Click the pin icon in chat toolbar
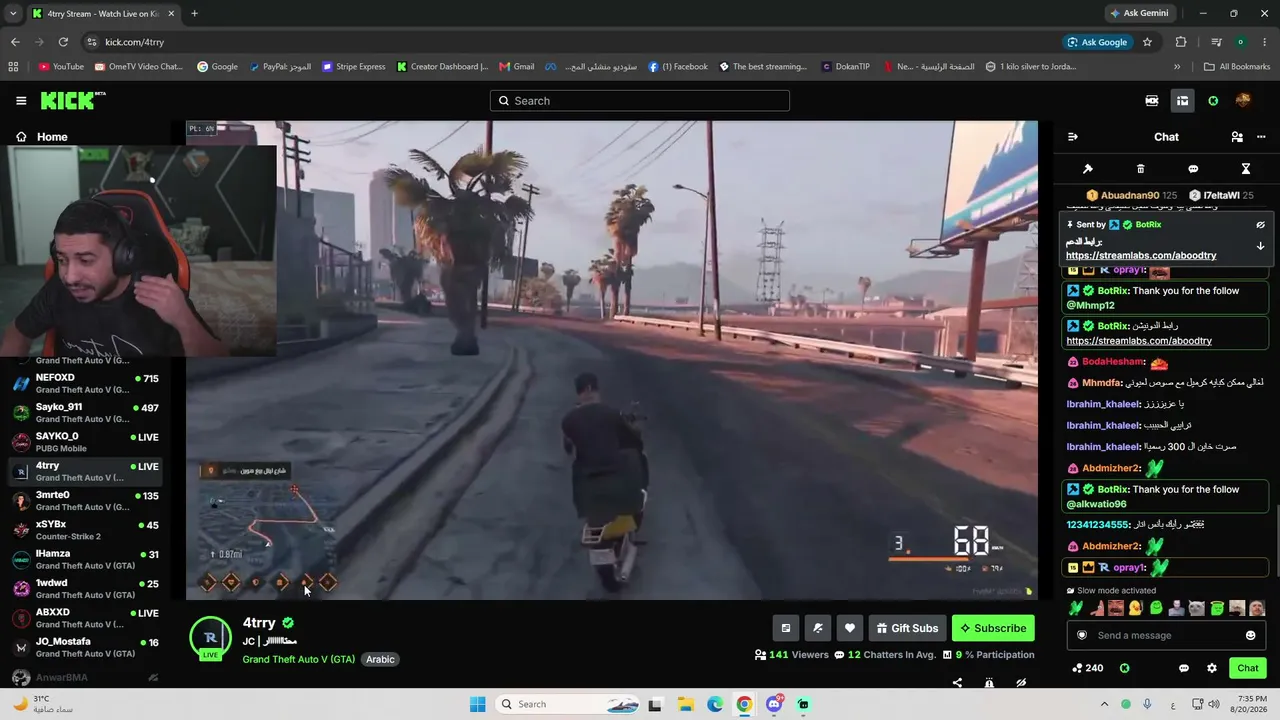Viewport: 1280px width, 720px height. (x=1088, y=169)
